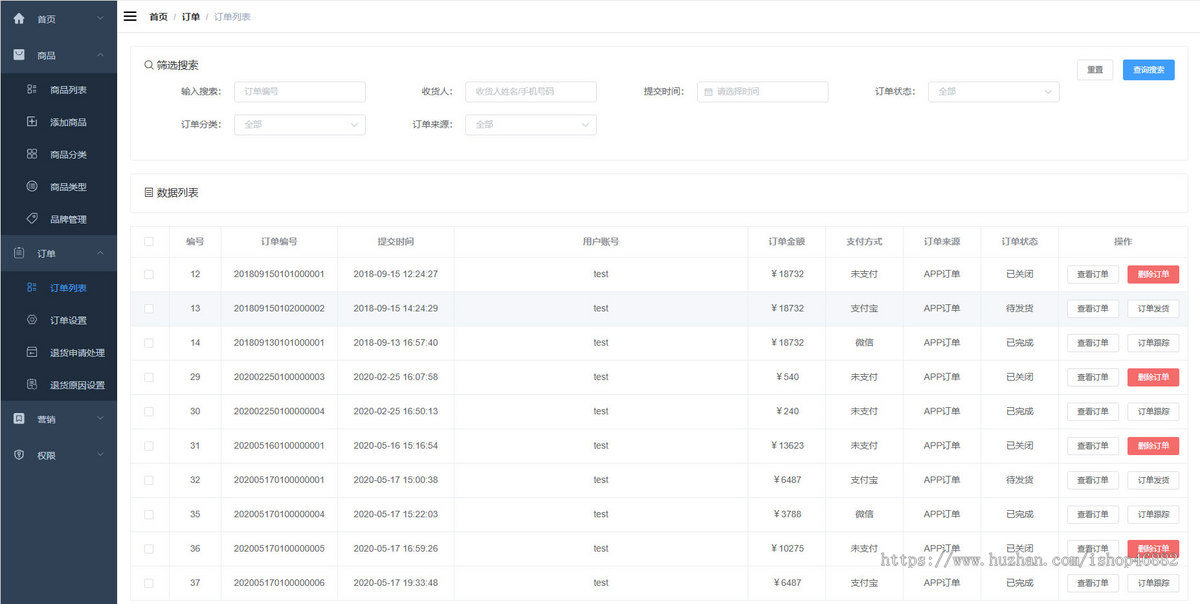Check the row checkbox for order 32
The height and width of the screenshot is (604, 1200).
pos(149,479)
